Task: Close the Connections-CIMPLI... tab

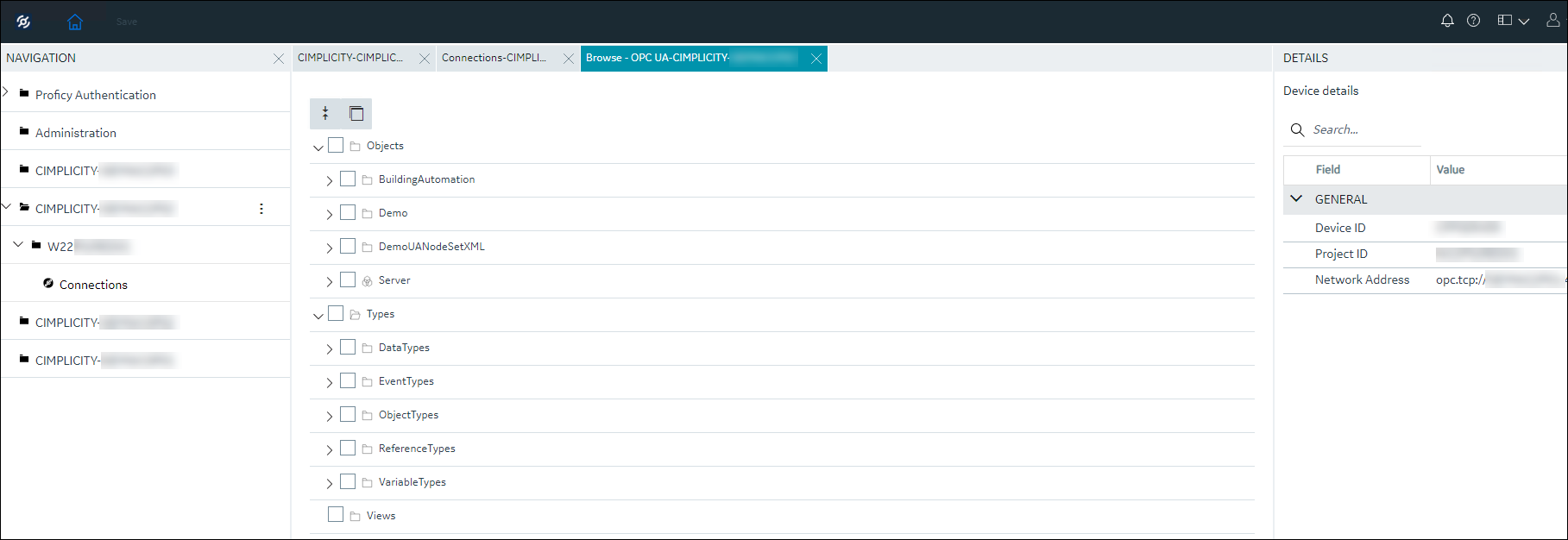Action: click(568, 59)
